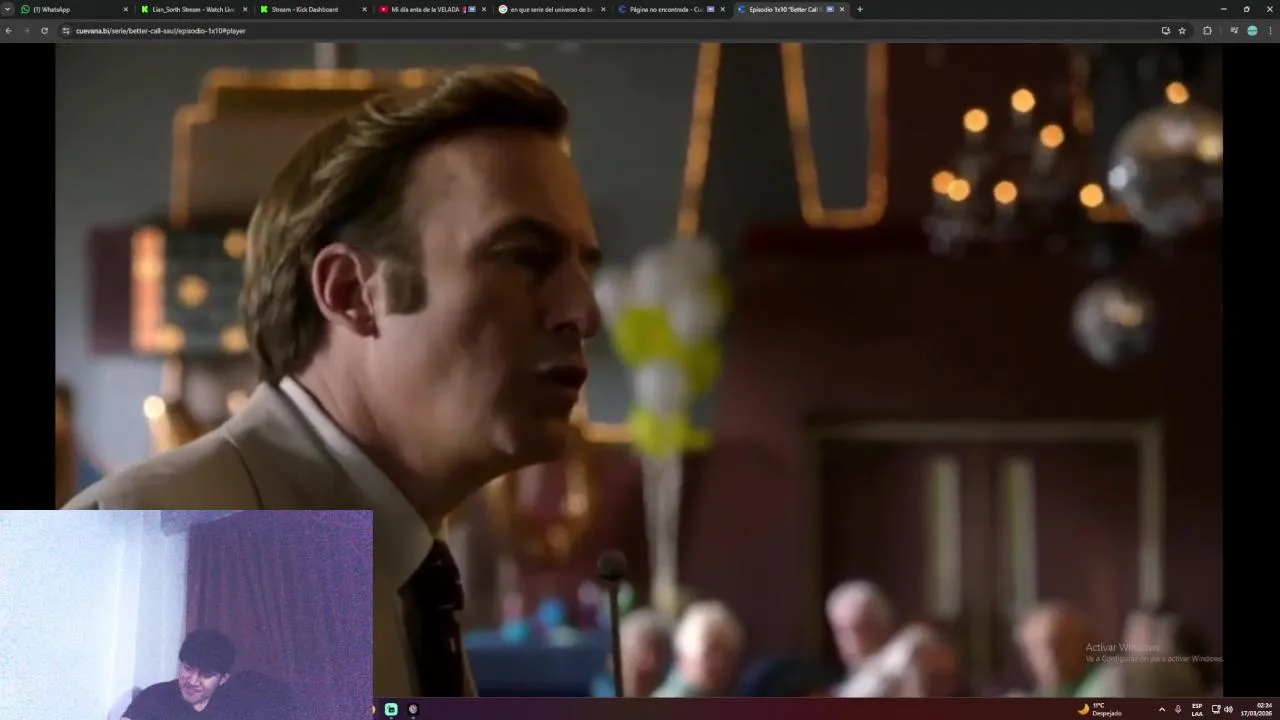
Task: Install app icon in address bar
Action: pos(1165,31)
